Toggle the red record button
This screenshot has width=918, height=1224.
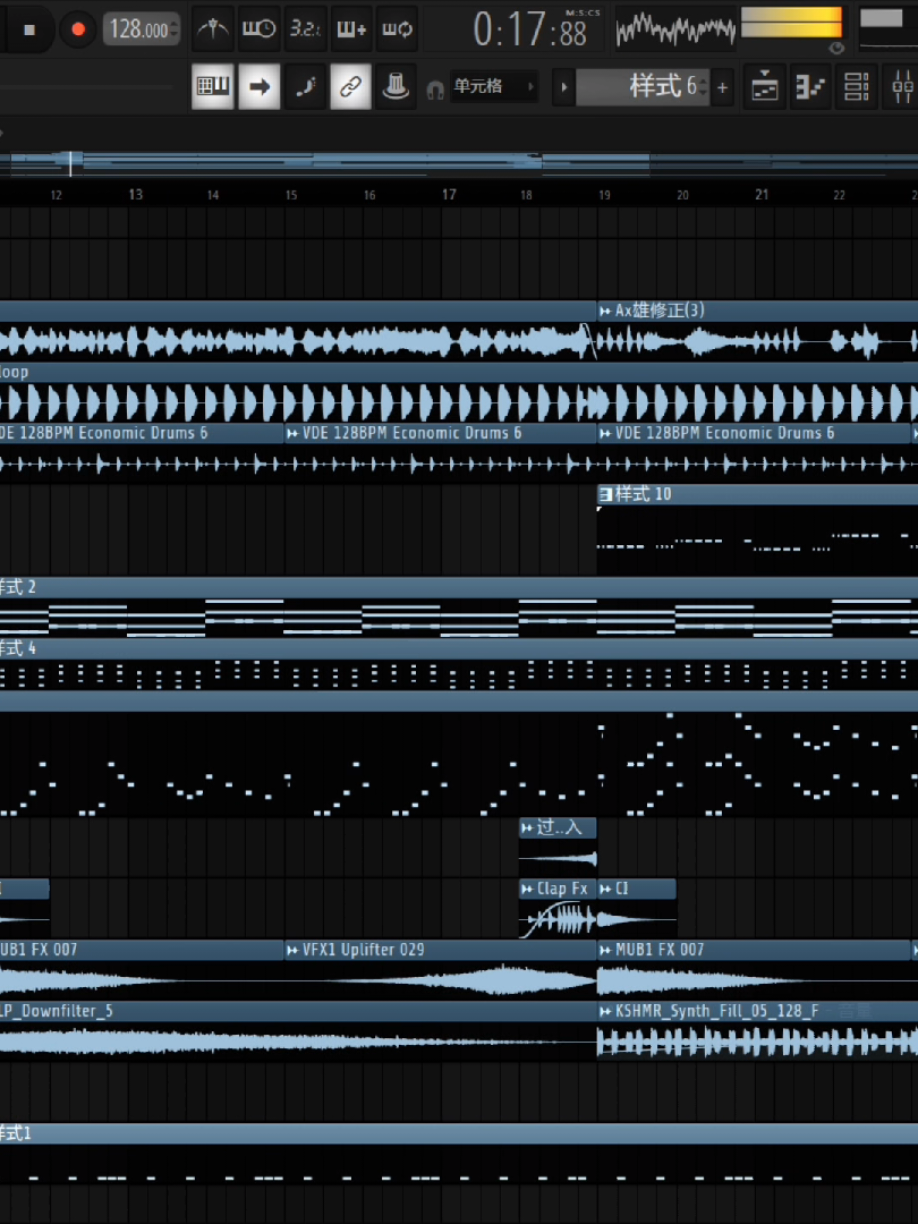point(78,30)
